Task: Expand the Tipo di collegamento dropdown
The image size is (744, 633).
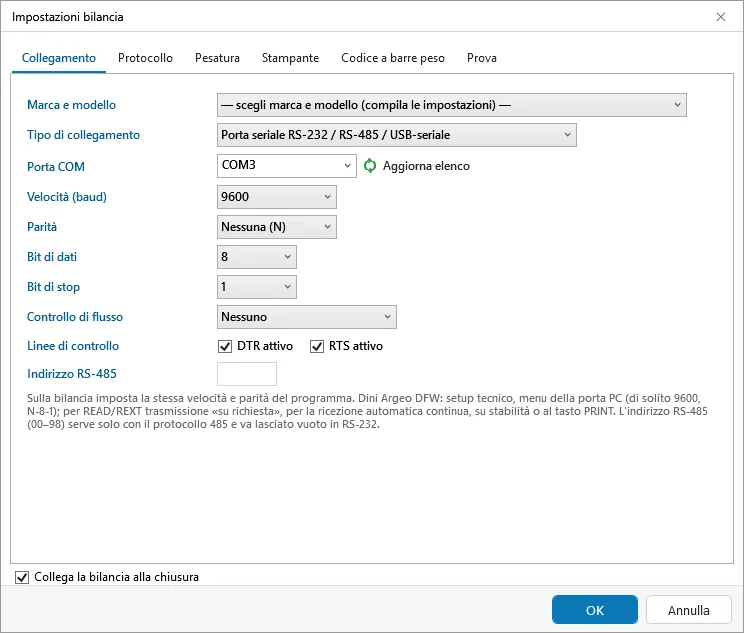Action: click(397, 135)
